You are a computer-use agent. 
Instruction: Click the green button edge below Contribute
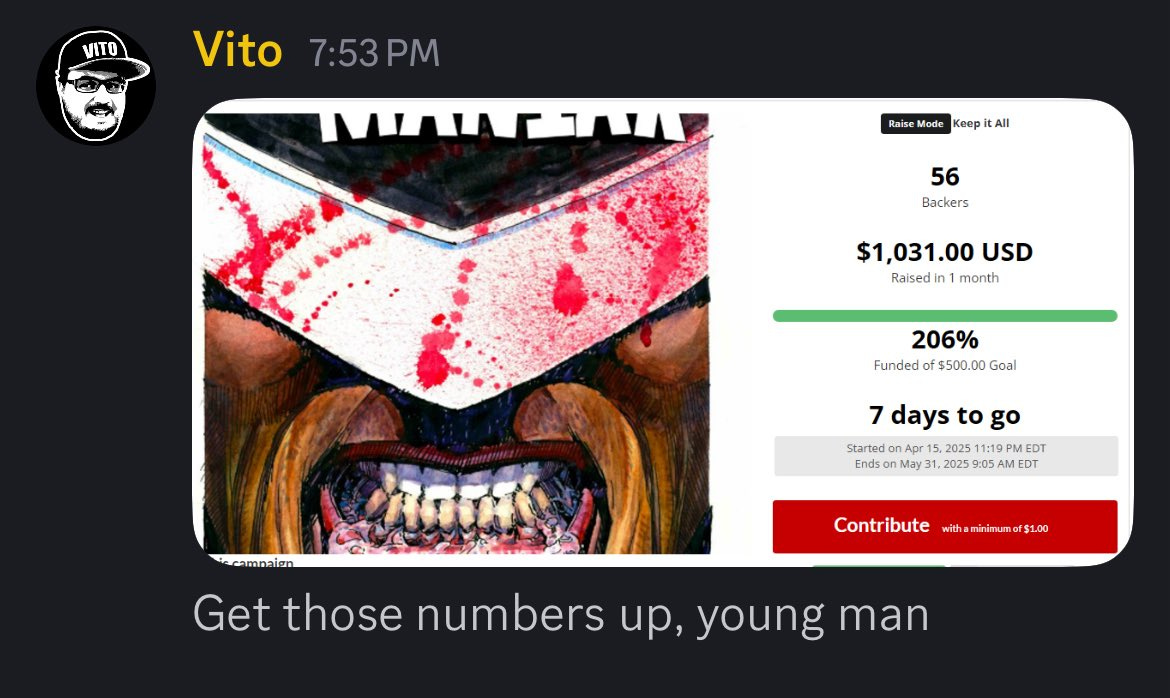pos(878,566)
